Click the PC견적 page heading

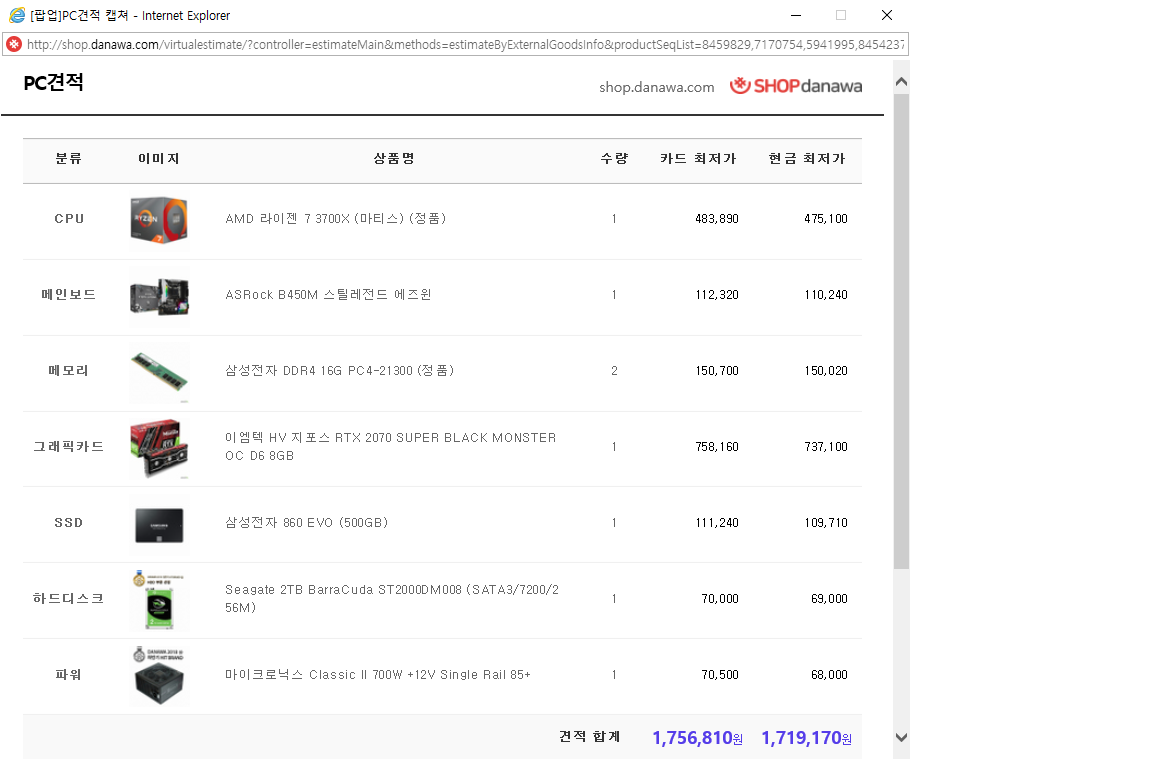click(54, 82)
